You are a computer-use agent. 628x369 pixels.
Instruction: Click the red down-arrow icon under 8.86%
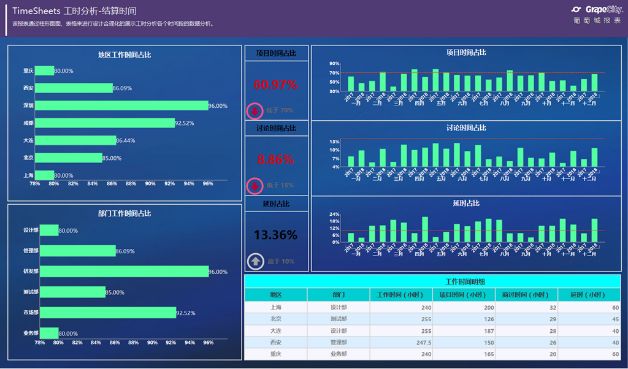point(255,186)
